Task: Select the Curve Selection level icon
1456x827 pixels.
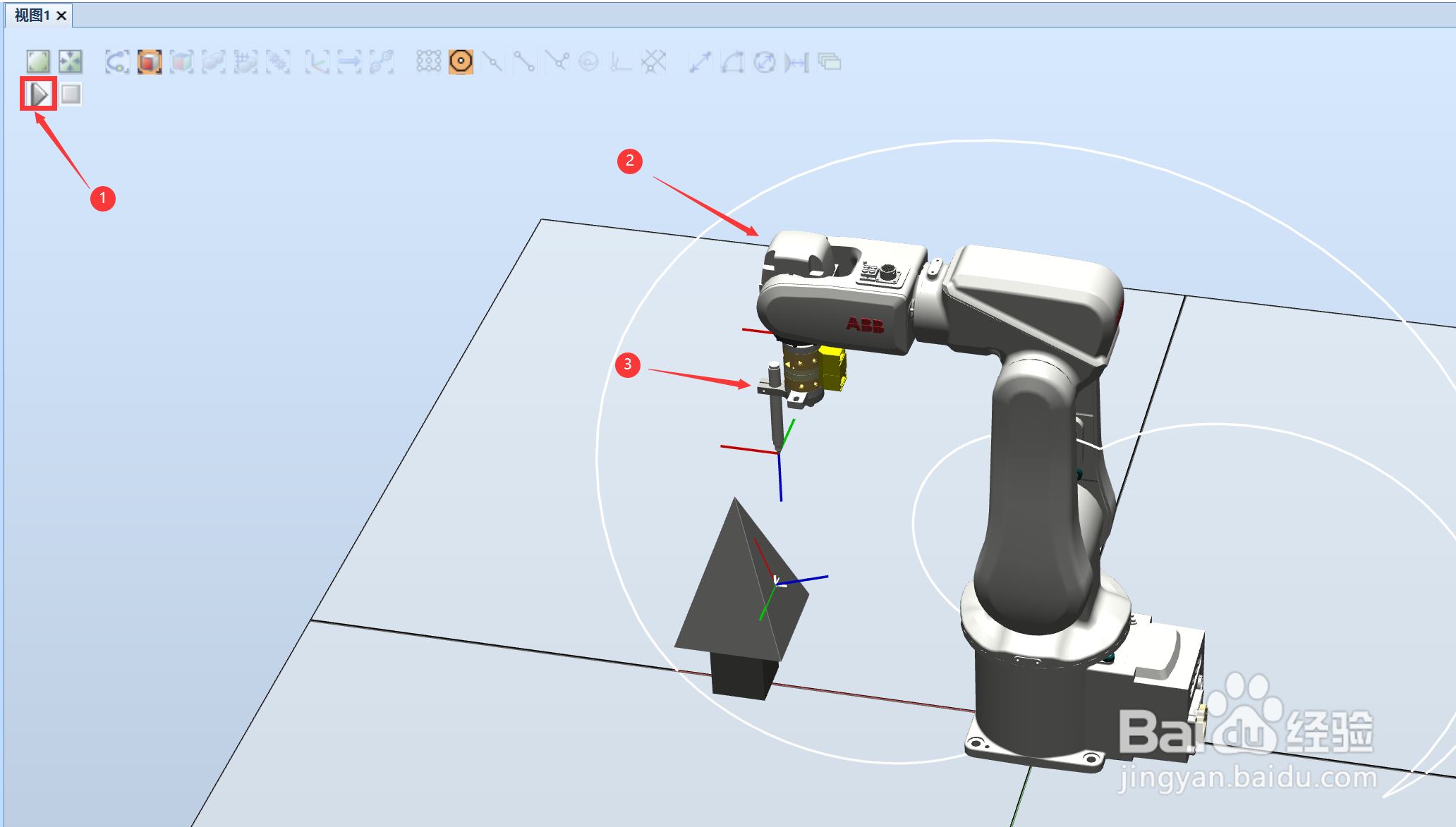Action: click(x=117, y=62)
